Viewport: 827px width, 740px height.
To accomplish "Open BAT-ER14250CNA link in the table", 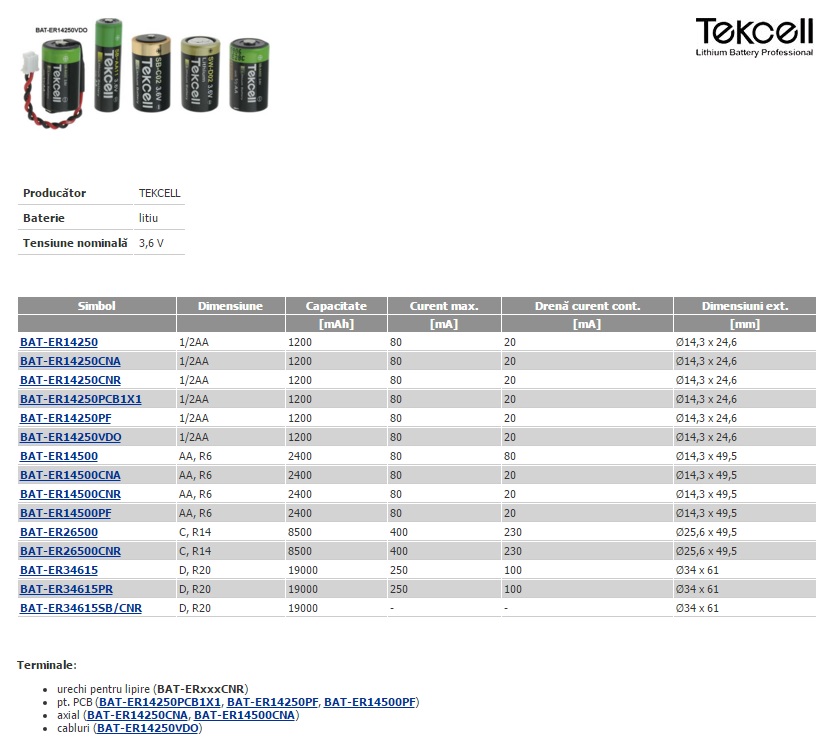I will click(x=70, y=361).
